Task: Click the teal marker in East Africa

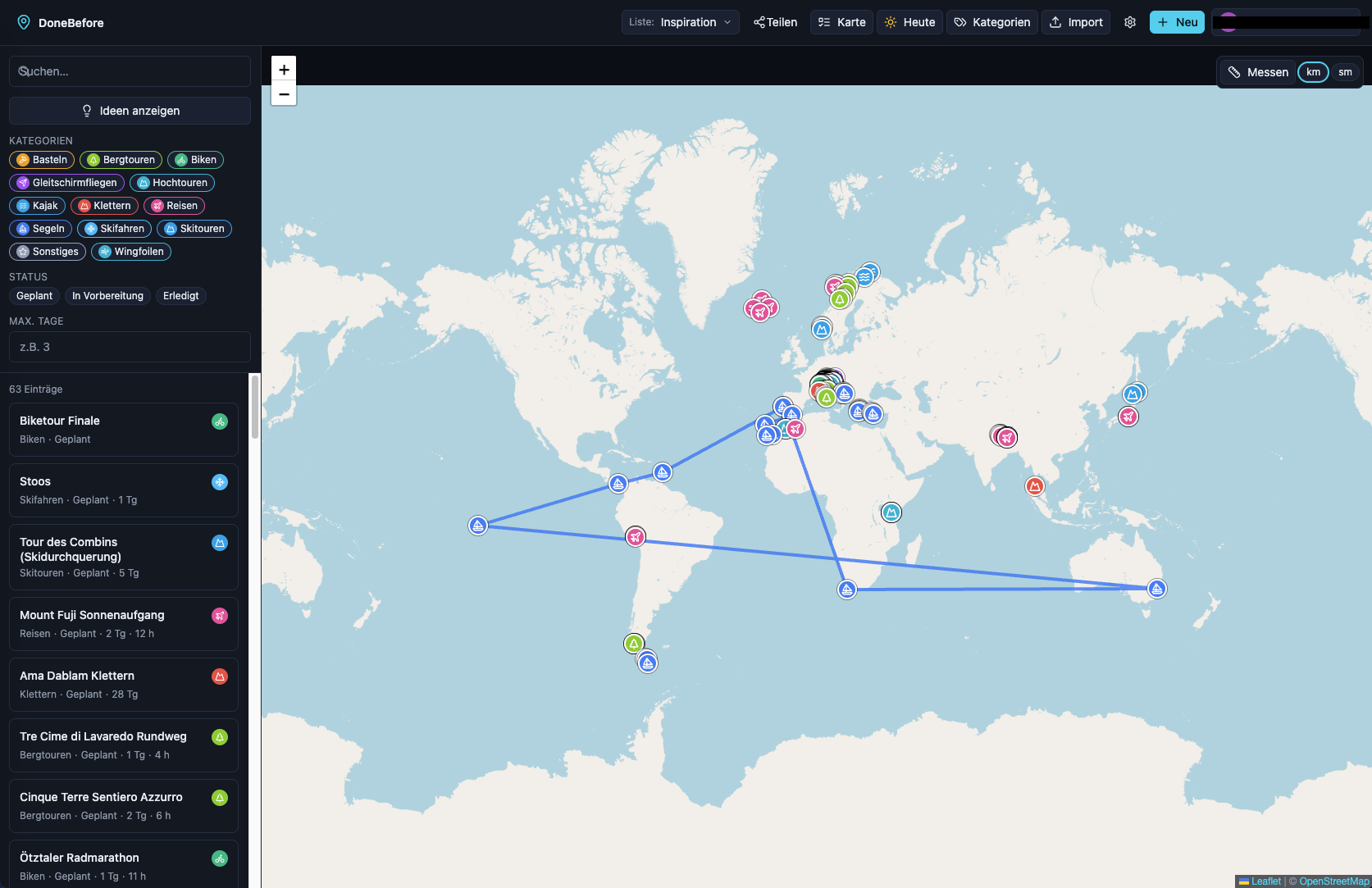Action: pos(891,513)
